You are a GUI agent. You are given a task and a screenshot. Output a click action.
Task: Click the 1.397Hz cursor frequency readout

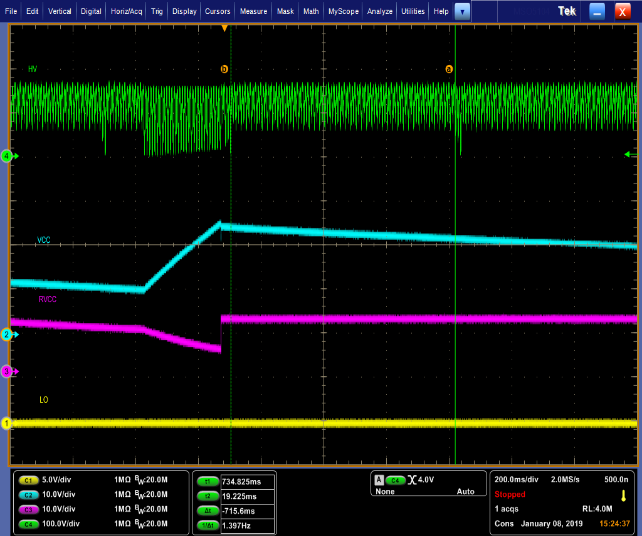tap(236, 524)
